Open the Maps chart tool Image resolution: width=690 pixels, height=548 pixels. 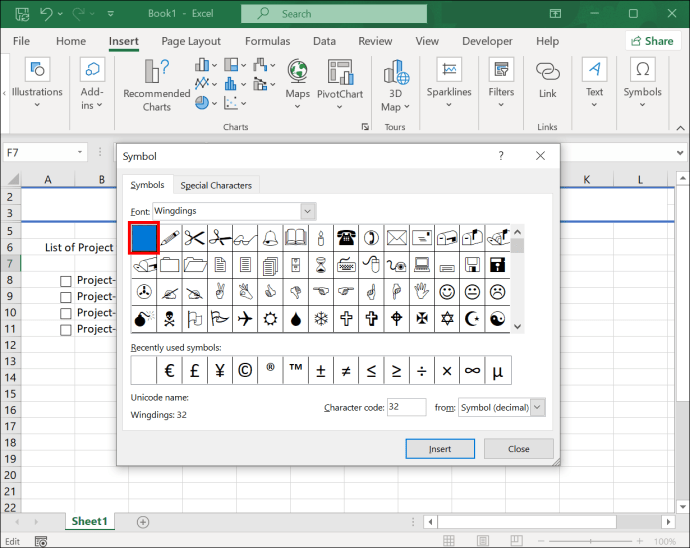pyautogui.click(x=297, y=85)
